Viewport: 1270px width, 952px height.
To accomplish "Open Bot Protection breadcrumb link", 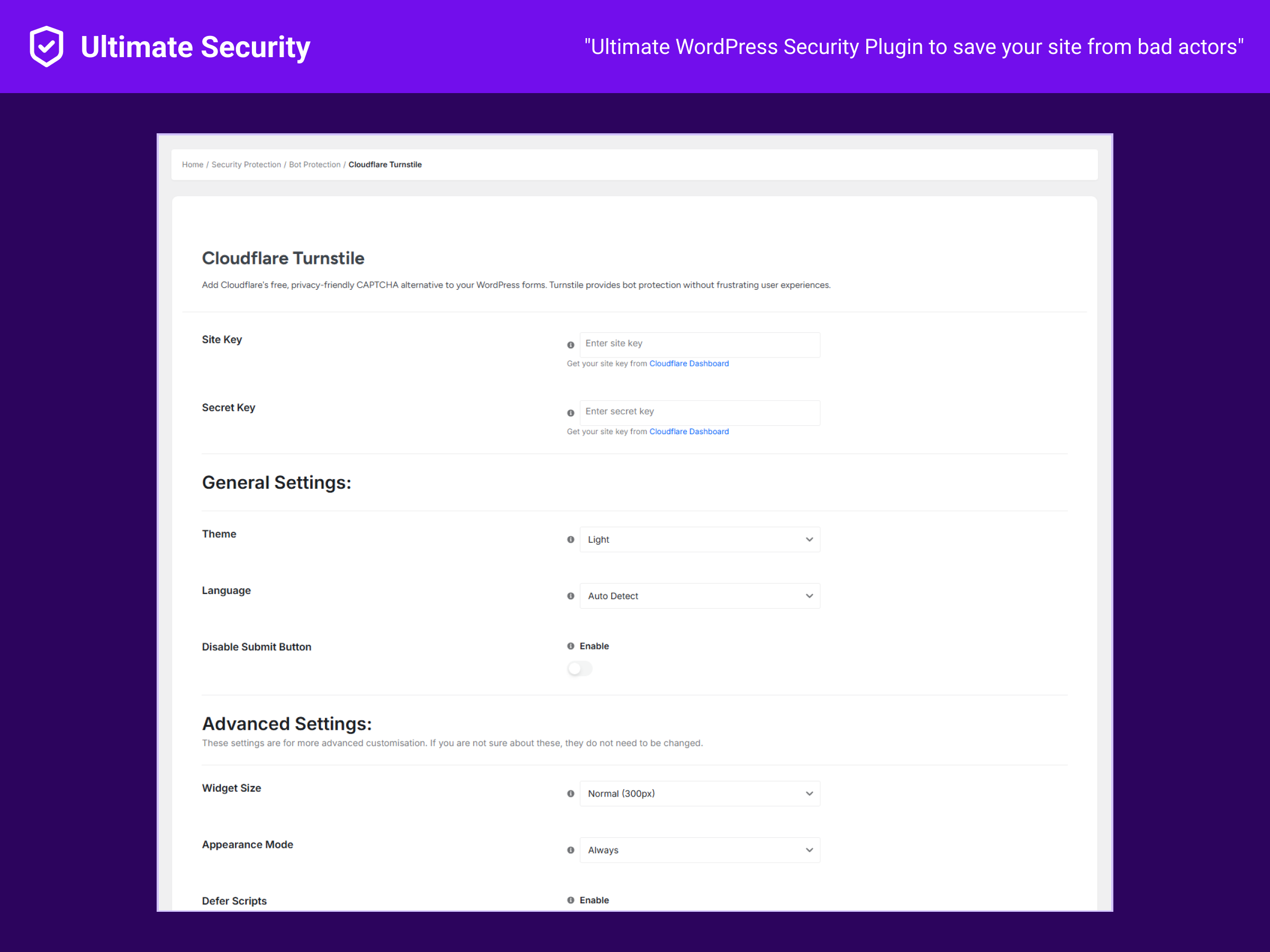I will (315, 164).
